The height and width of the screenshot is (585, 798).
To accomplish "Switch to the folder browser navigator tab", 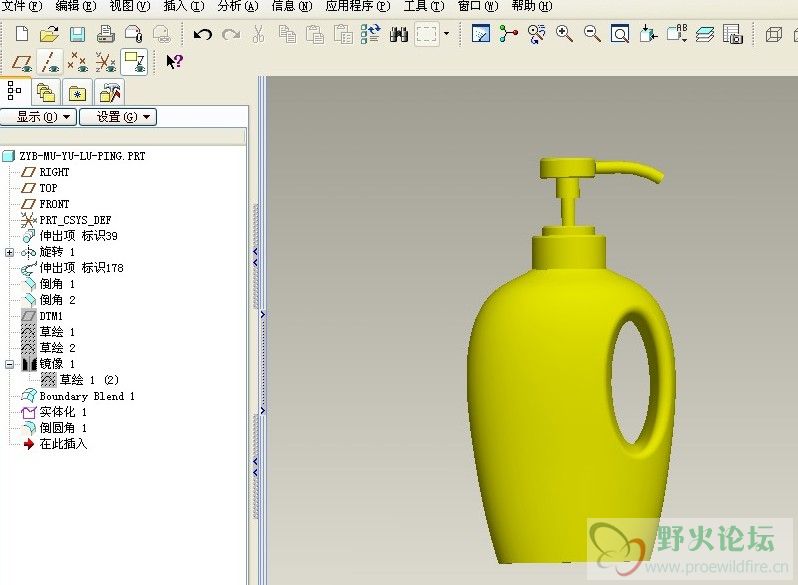I will (45, 93).
